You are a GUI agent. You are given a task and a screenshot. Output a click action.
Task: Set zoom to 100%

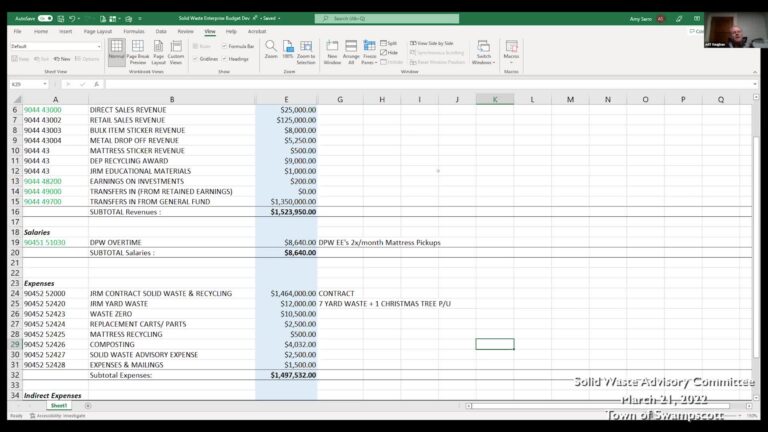point(288,50)
